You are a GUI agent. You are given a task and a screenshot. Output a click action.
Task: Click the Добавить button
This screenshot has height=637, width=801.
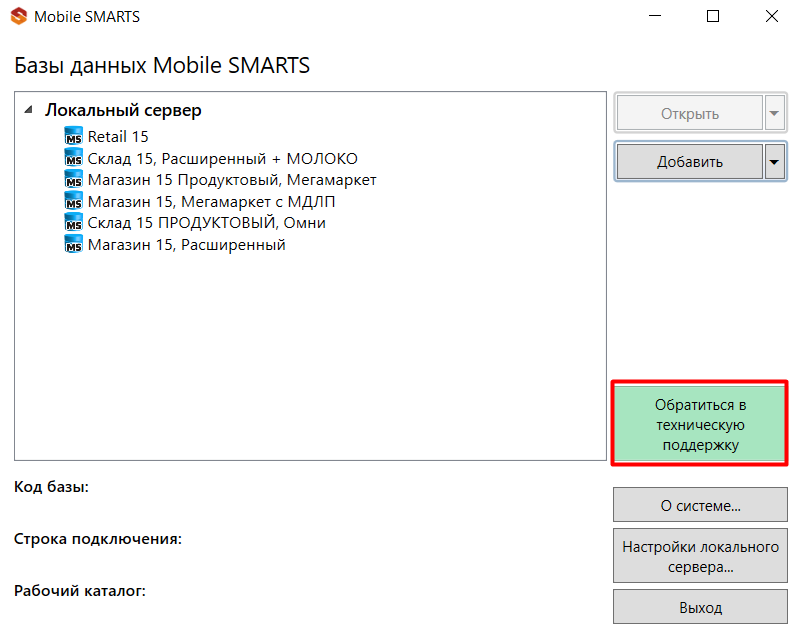coord(690,162)
